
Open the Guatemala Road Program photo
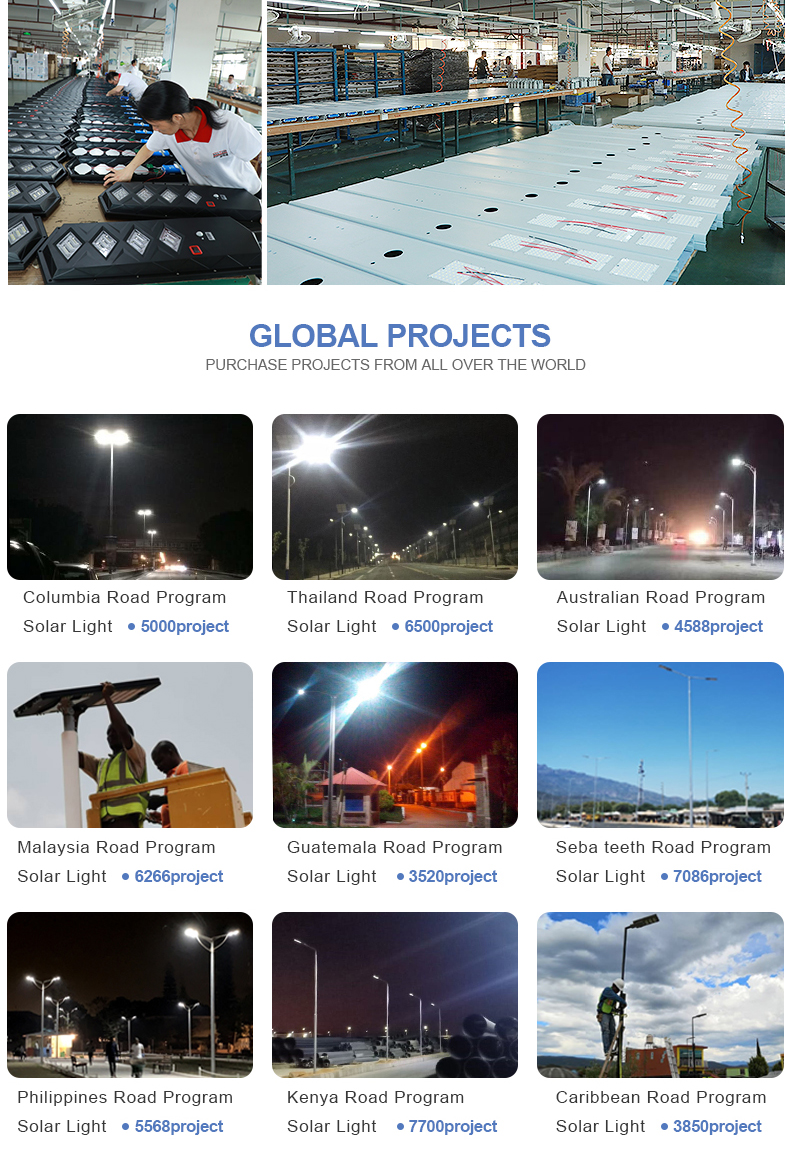(395, 745)
